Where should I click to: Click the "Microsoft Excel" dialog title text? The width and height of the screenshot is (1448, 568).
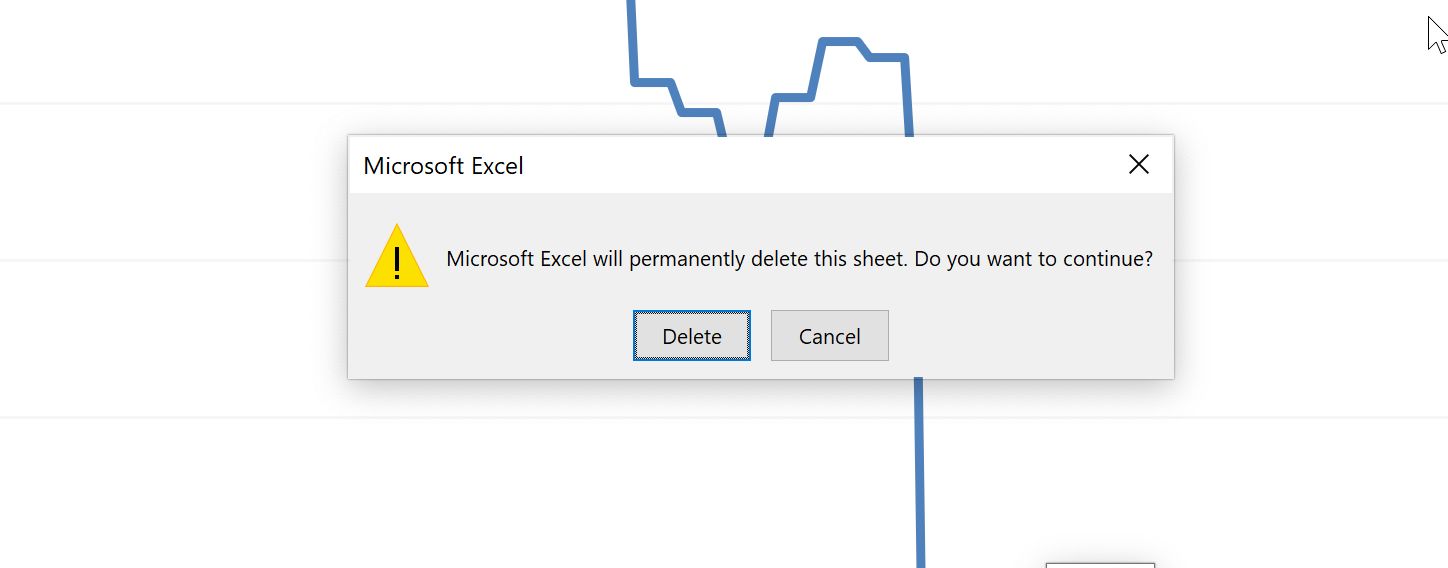pyautogui.click(x=443, y=166)
